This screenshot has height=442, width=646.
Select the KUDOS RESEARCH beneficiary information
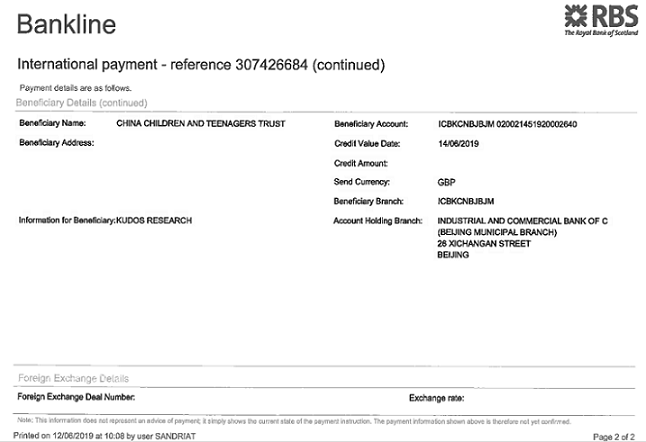[154, 220]
